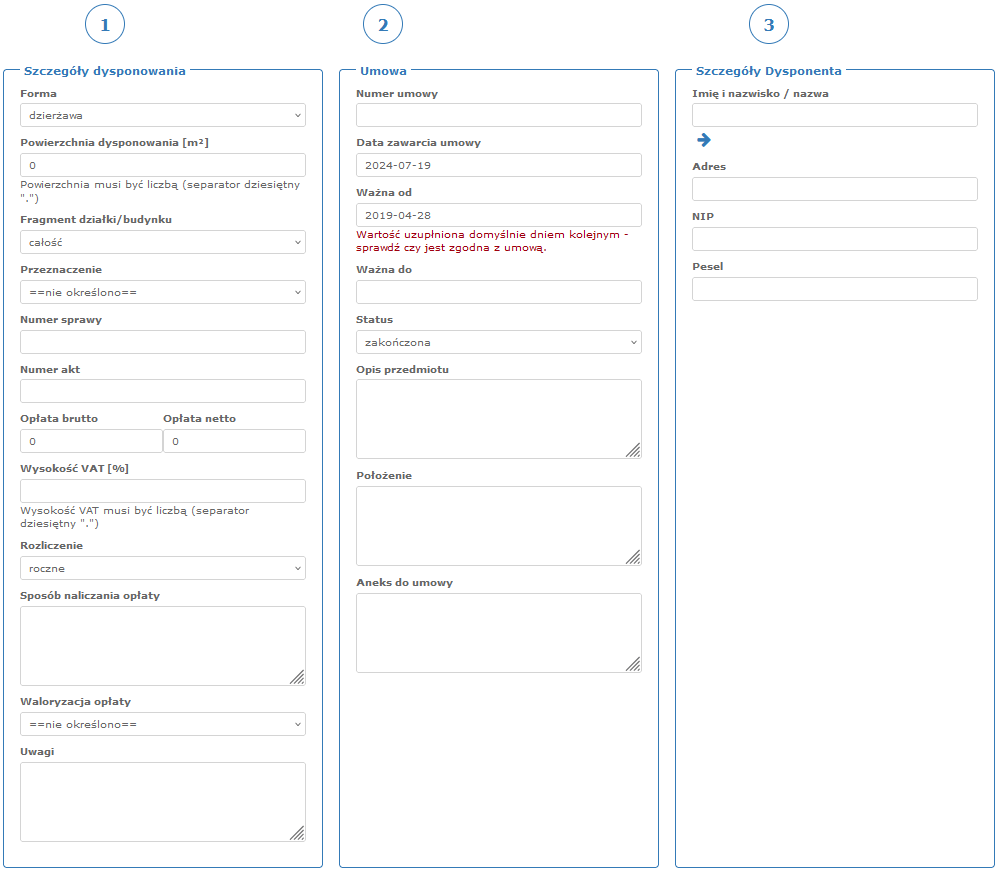Click the NIP input field
Image resolution: width=998 pixels, height=872 pixels.
pyautogui.click(x=834, y=239)
